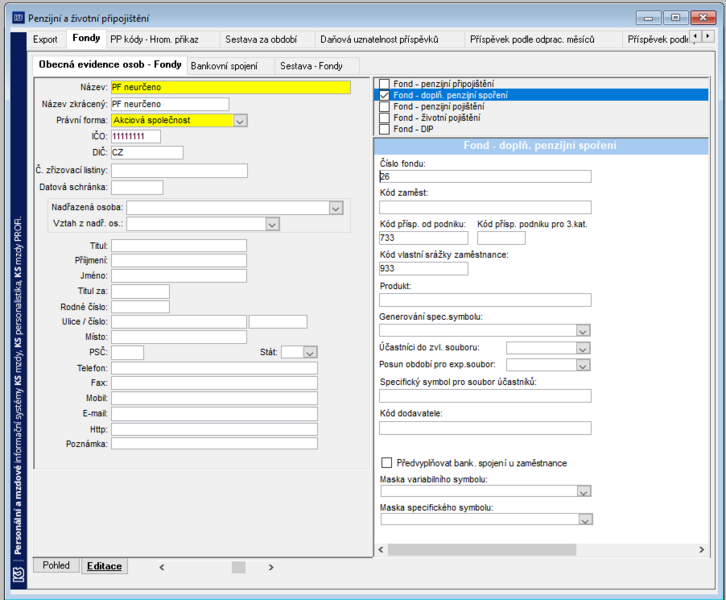Switch to PP kódy - Hrom. příkaz tab

[x=154, y=39]
